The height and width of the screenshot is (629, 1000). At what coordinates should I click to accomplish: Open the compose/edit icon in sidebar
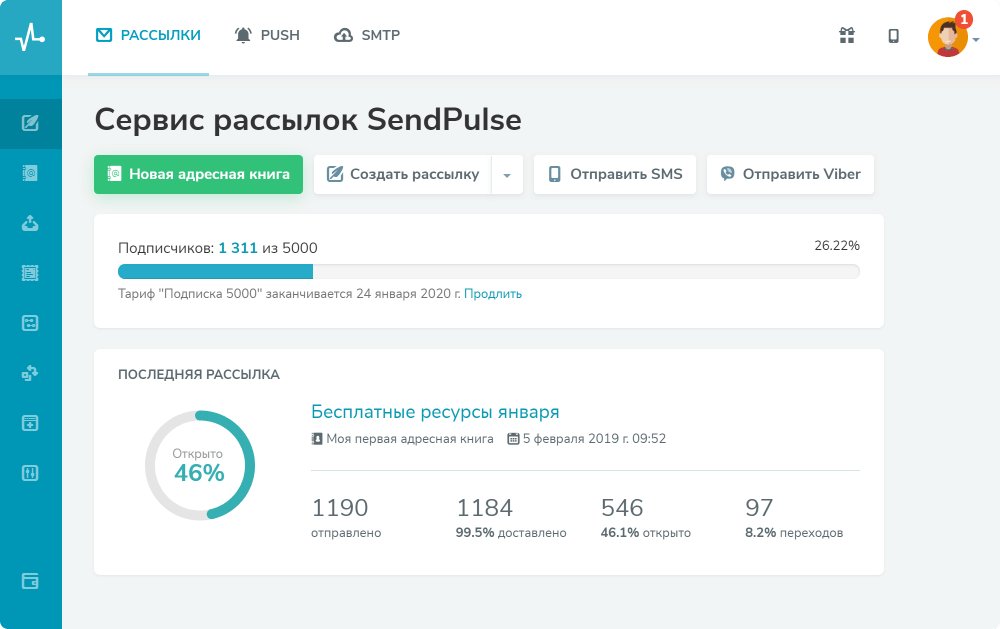(x=30, y=124)
